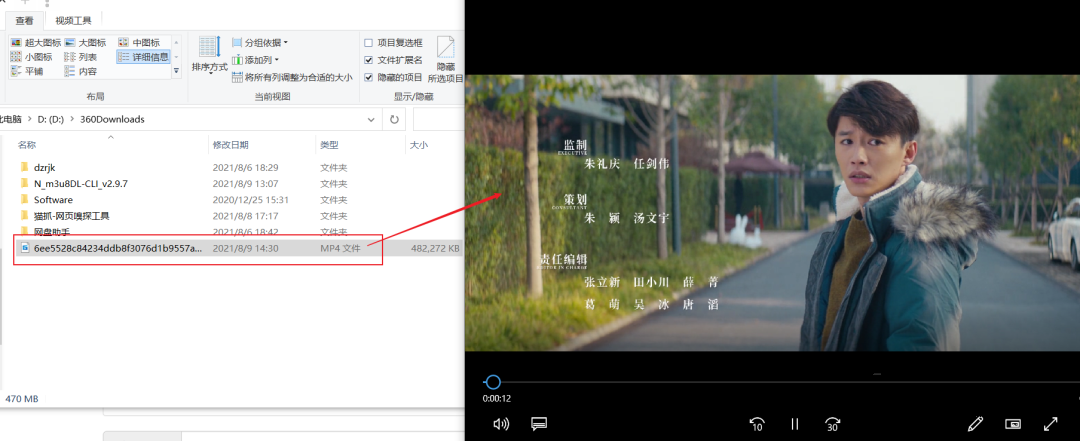Open the 排序方式 sort menu
Viewport: 1080px width, 441px height.
click(209, 54)
